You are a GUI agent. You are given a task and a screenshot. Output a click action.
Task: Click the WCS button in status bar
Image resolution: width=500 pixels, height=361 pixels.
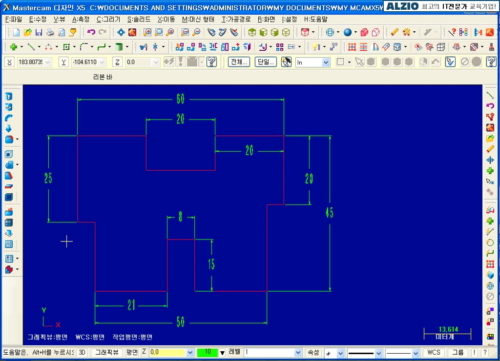coord(433,352)
